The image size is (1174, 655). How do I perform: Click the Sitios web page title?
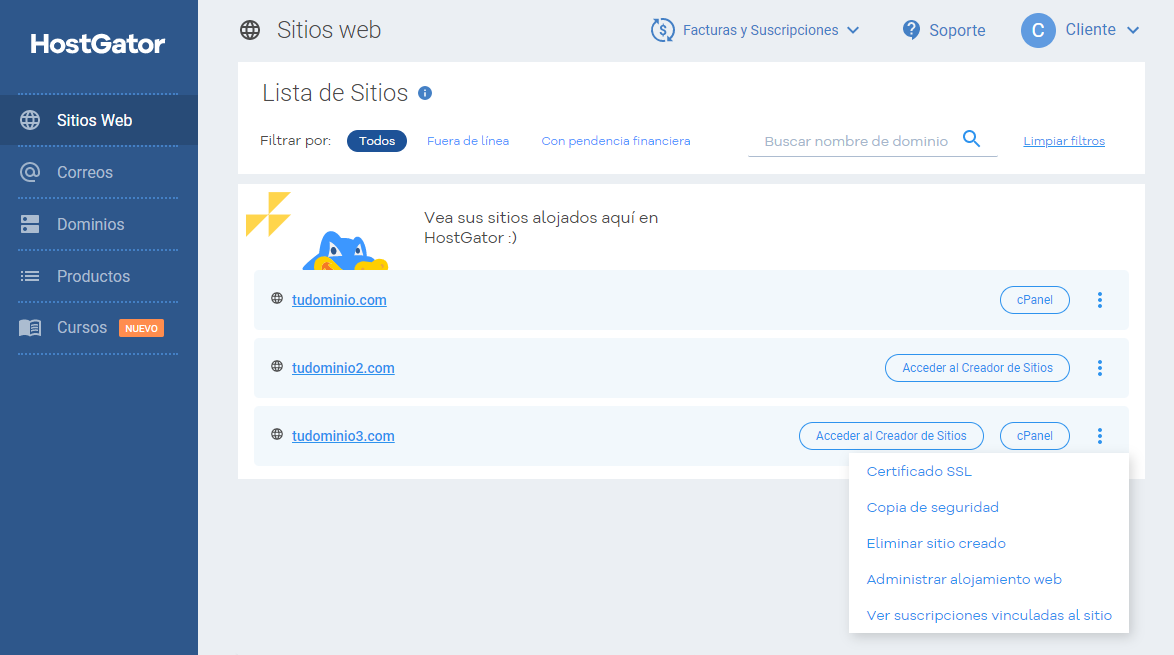tap(329, 30)
